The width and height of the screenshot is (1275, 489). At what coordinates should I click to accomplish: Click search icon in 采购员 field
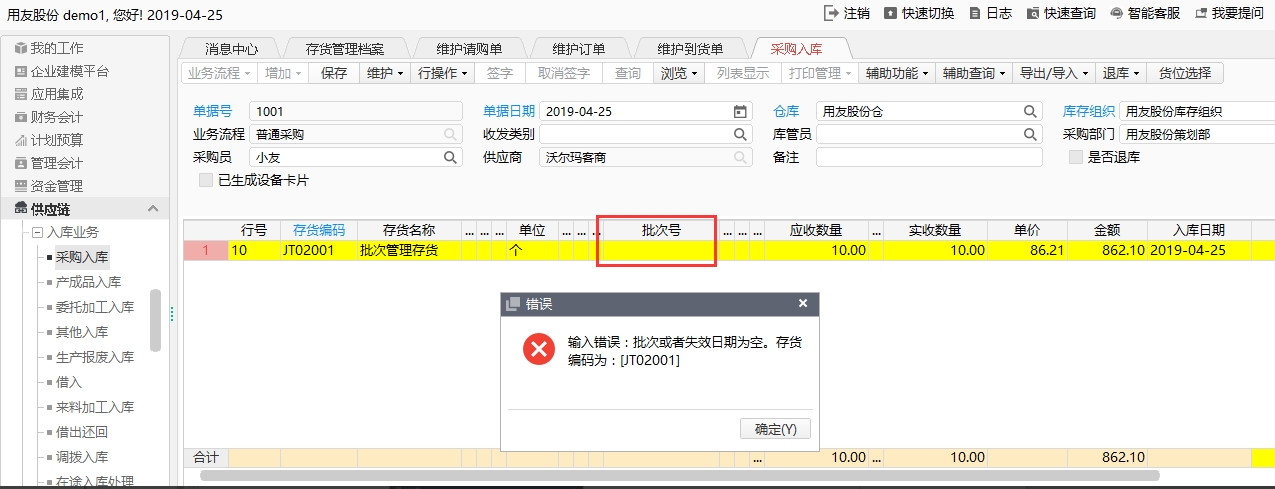click(450, 157)
